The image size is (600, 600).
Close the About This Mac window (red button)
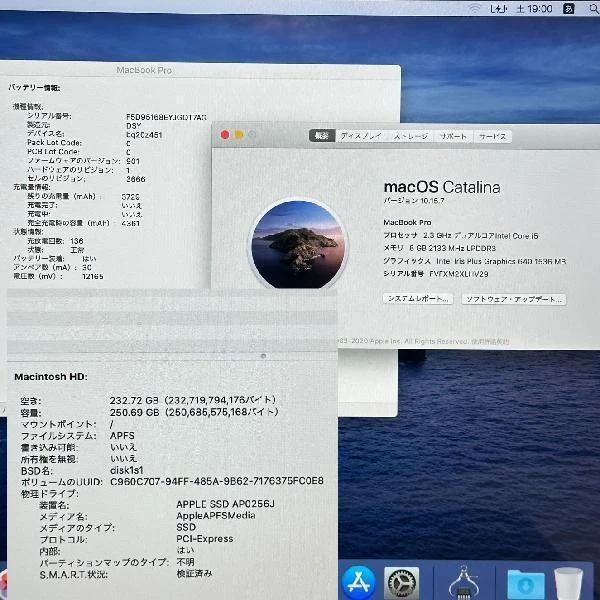point(225,135)
